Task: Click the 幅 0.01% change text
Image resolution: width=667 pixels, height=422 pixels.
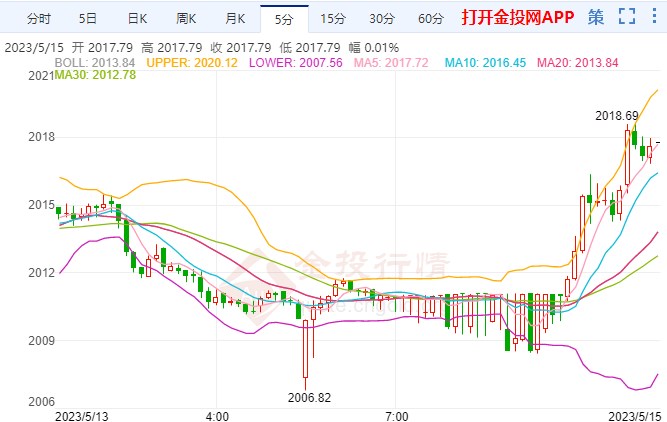Action: tap(374, 48)
